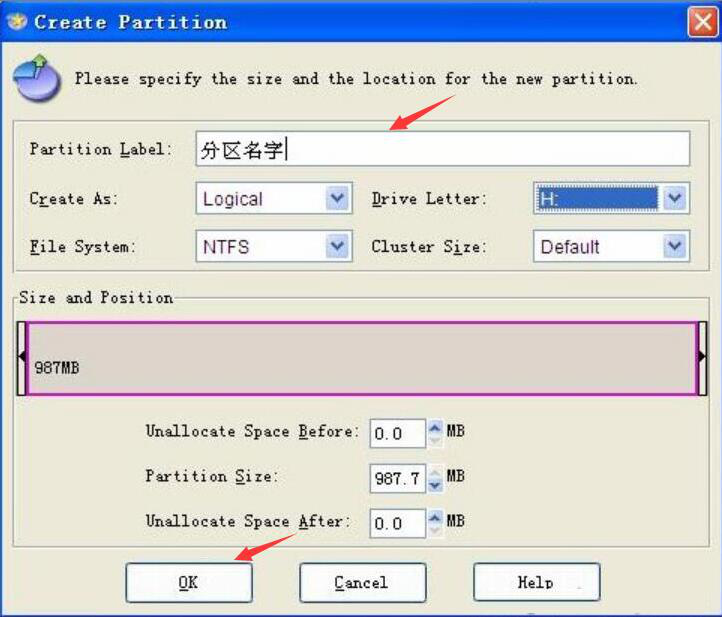Click the Partition Size value field
The image size is (722, 617).
[397, 478]
